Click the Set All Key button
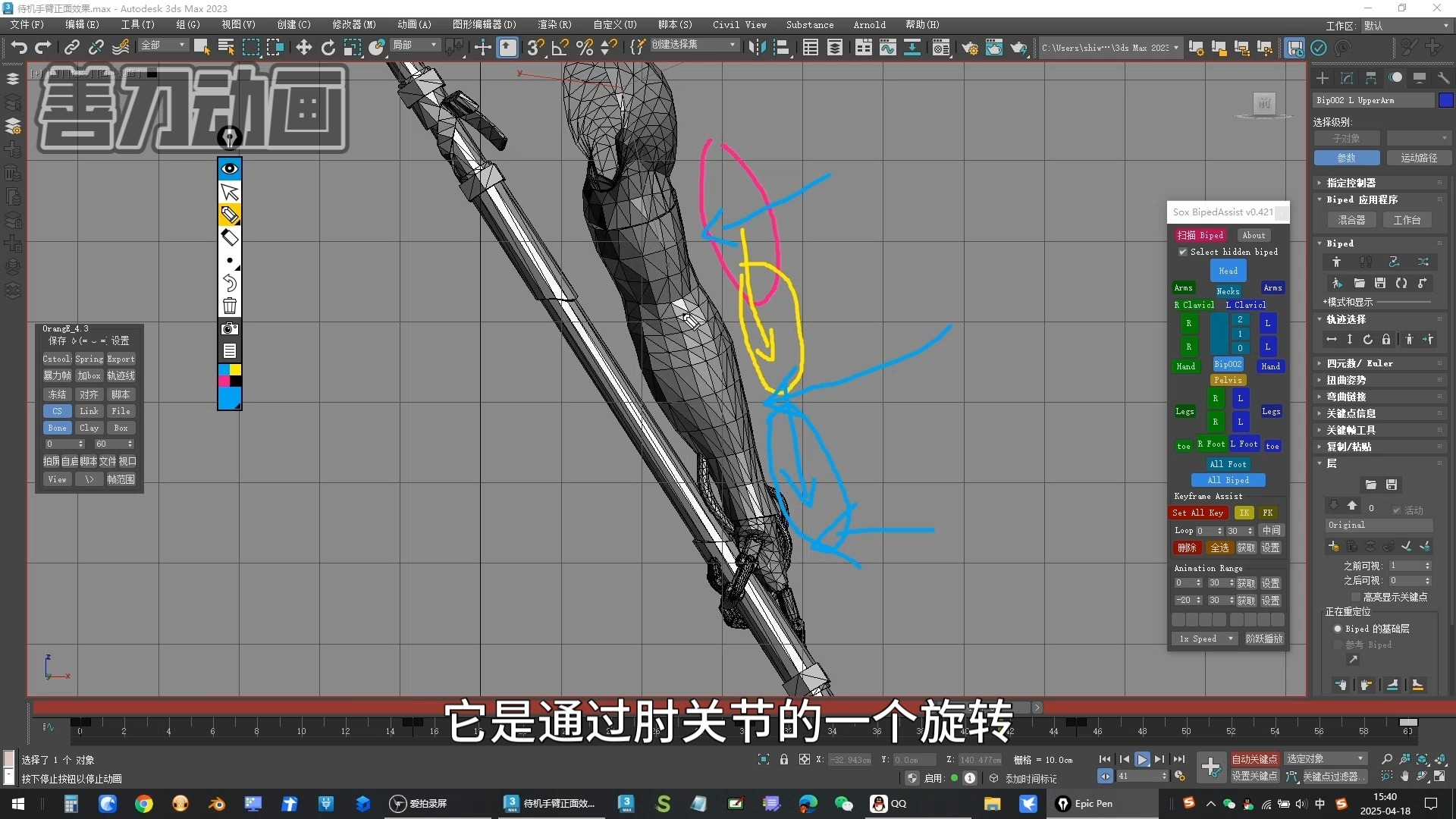This screenshot has height=819, width=1456. pos(1198,513)
